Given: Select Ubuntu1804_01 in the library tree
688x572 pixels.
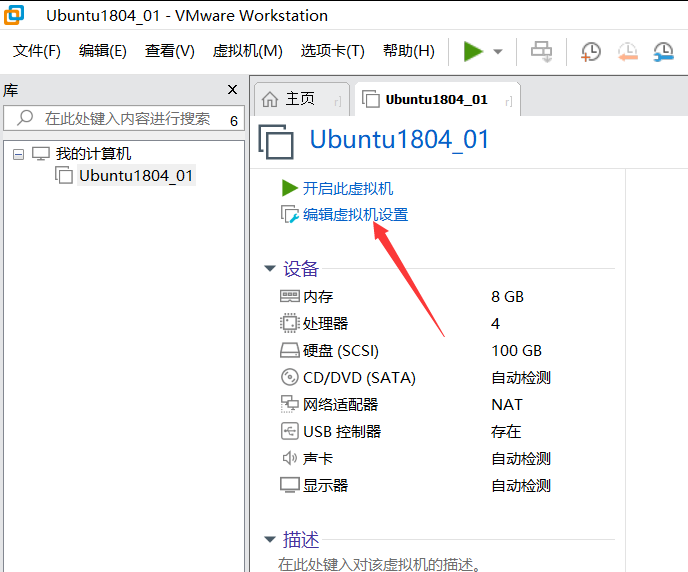Looking at the screenshot, I should [x=136, y=175].
